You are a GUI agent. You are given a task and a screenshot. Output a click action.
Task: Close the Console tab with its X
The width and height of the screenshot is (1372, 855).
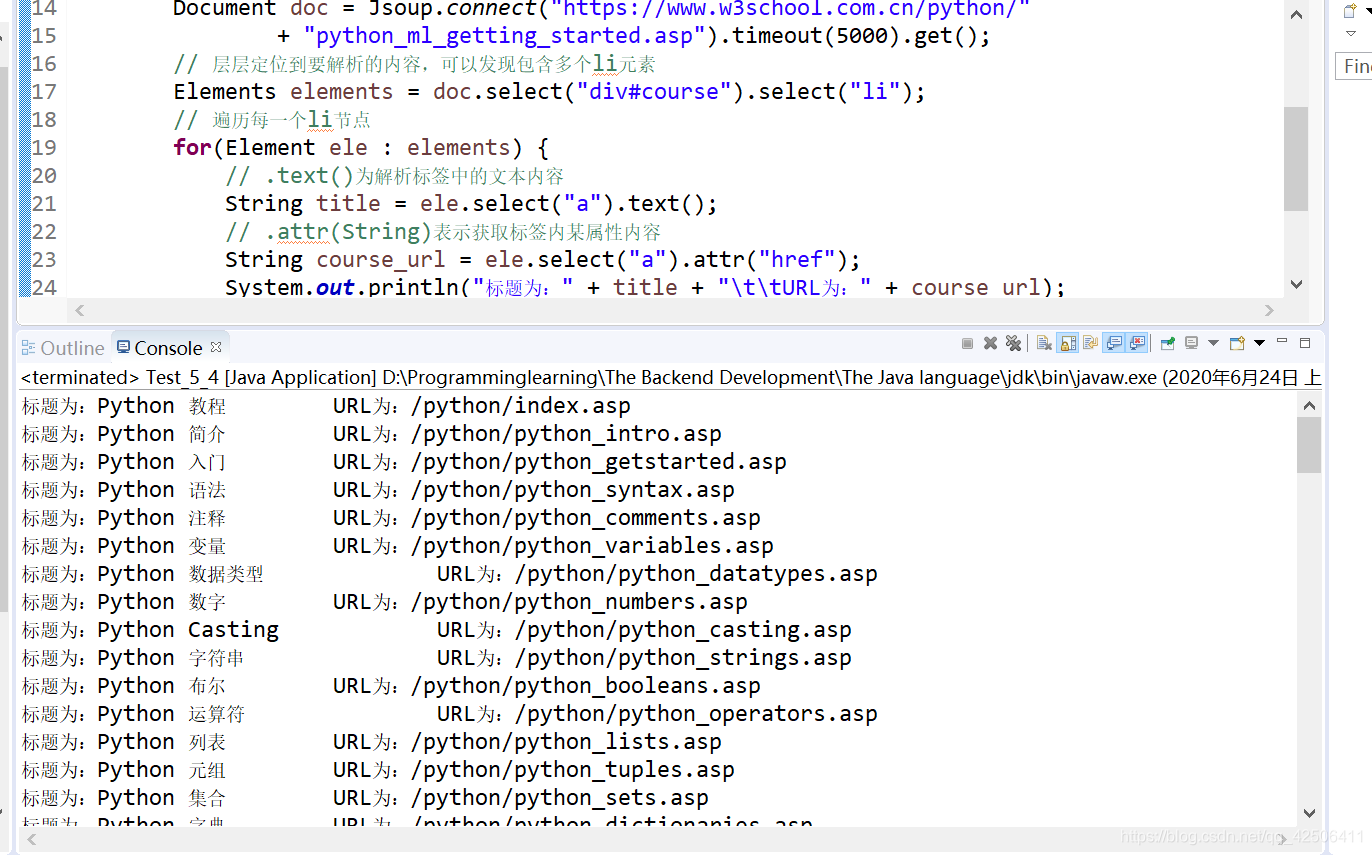point(216,347)
